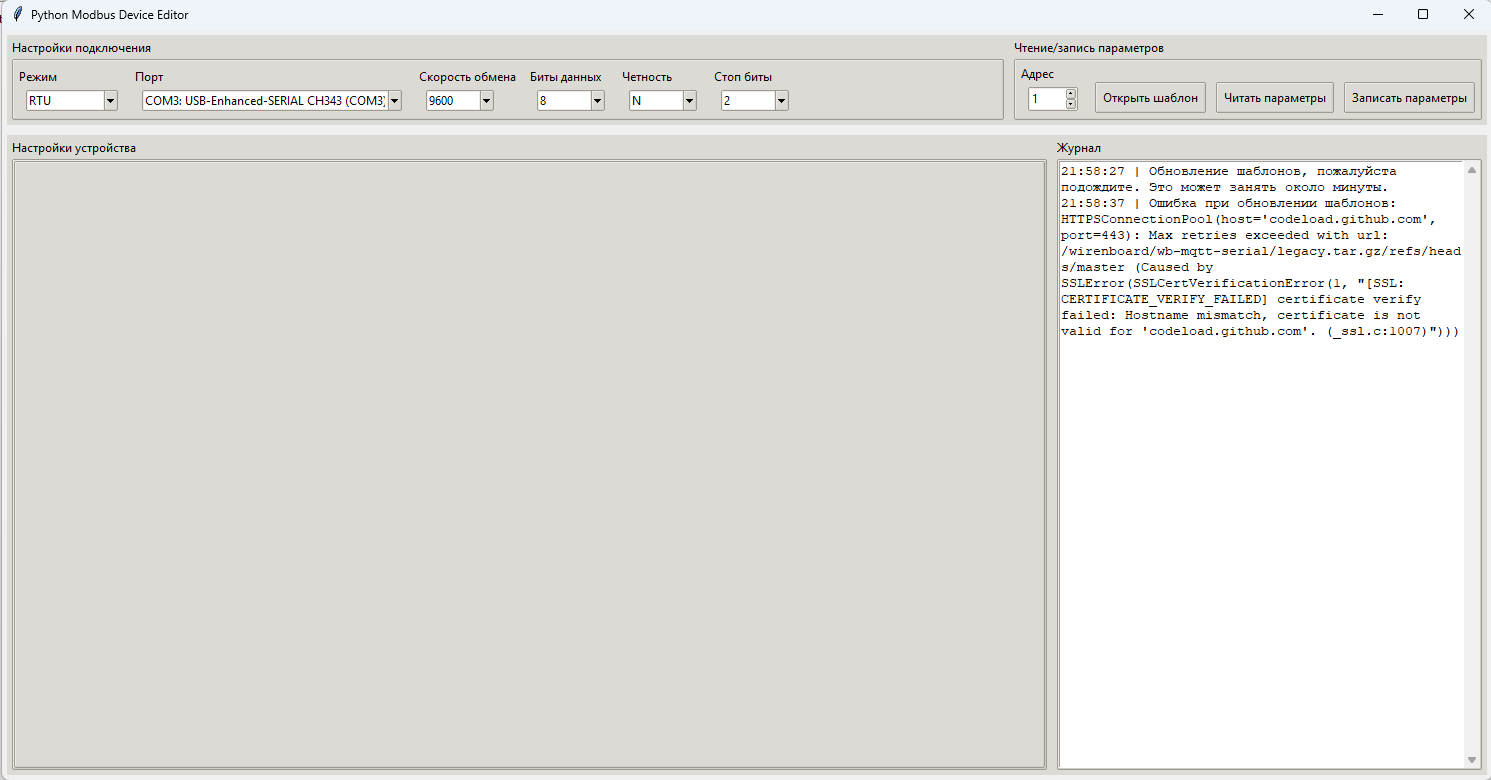Expand the Порт COM port combo box
1491x780 pixels.
click(394, 100)
